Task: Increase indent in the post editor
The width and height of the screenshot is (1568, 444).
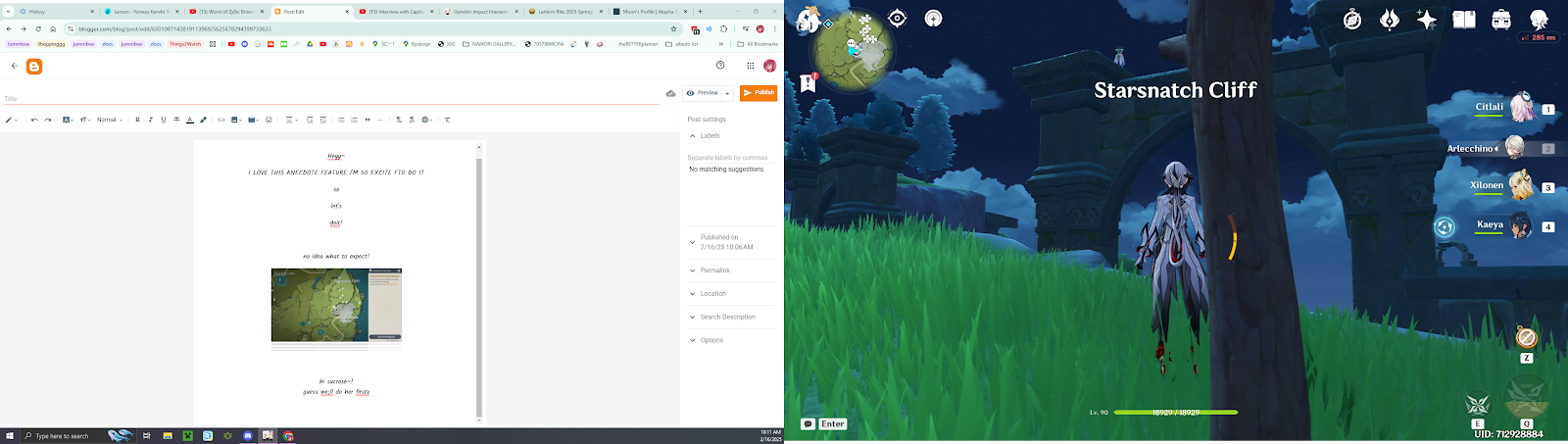Action: pos(310,120)
